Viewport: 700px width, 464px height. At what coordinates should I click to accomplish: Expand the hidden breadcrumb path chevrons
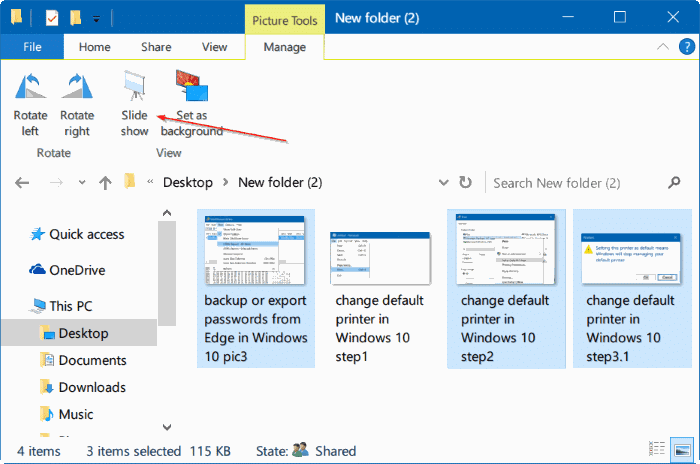(150, 181)
